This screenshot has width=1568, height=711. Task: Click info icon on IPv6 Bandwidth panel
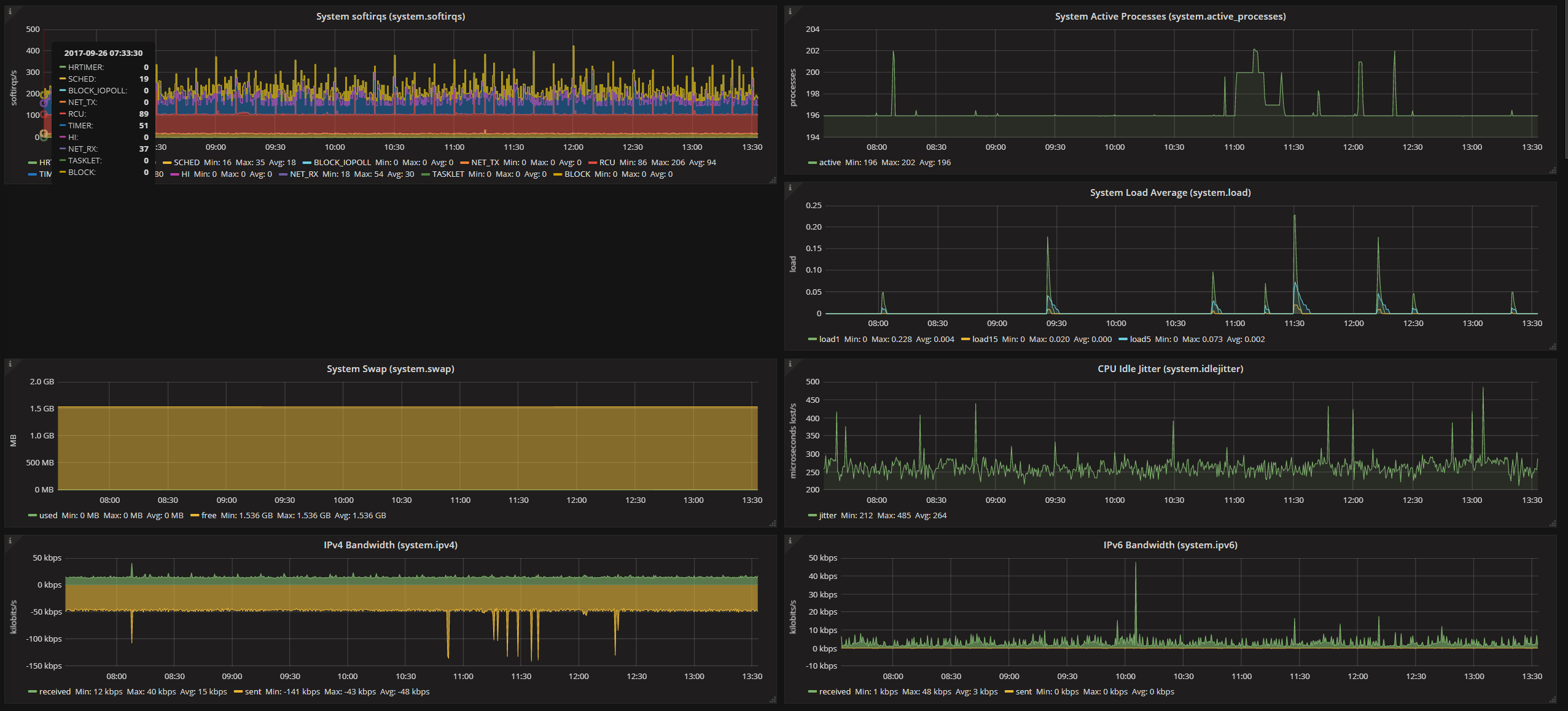point(790,540)
